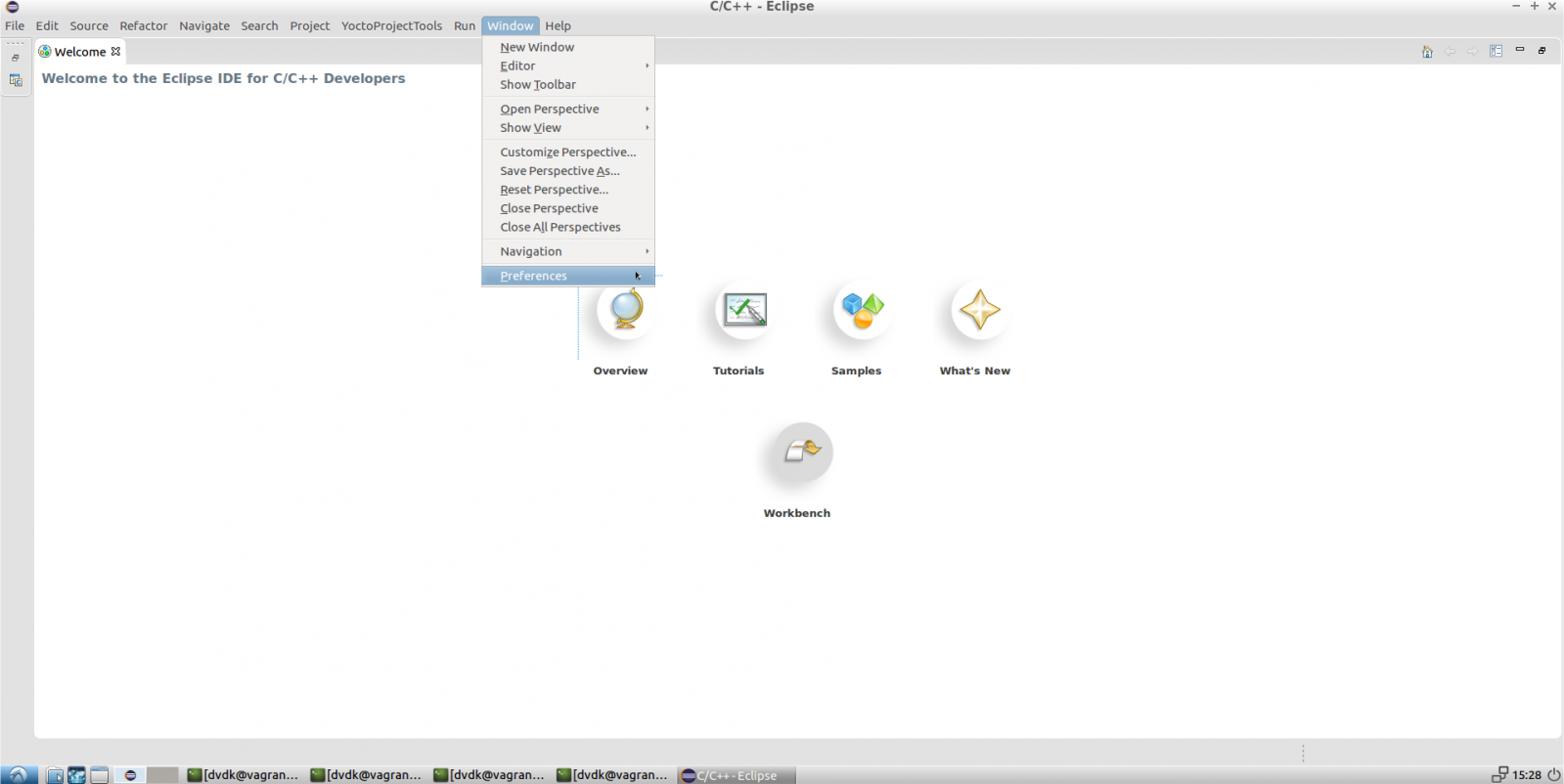Open the C/C++ perspective icon in left bar
This screenshot has width=1564, height=784.
point(16,80)
